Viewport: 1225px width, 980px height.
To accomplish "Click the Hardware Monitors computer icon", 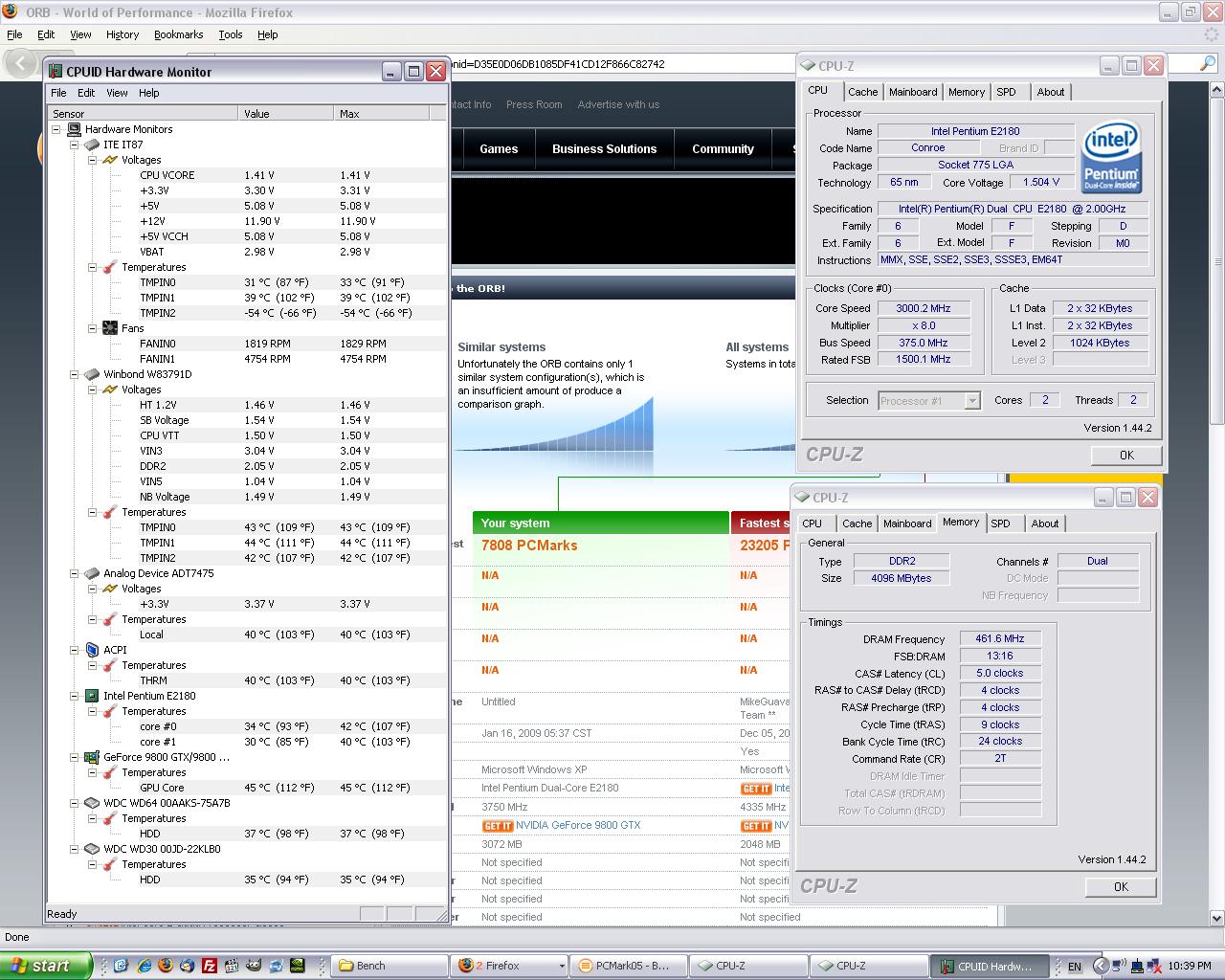I will (74, 129).
